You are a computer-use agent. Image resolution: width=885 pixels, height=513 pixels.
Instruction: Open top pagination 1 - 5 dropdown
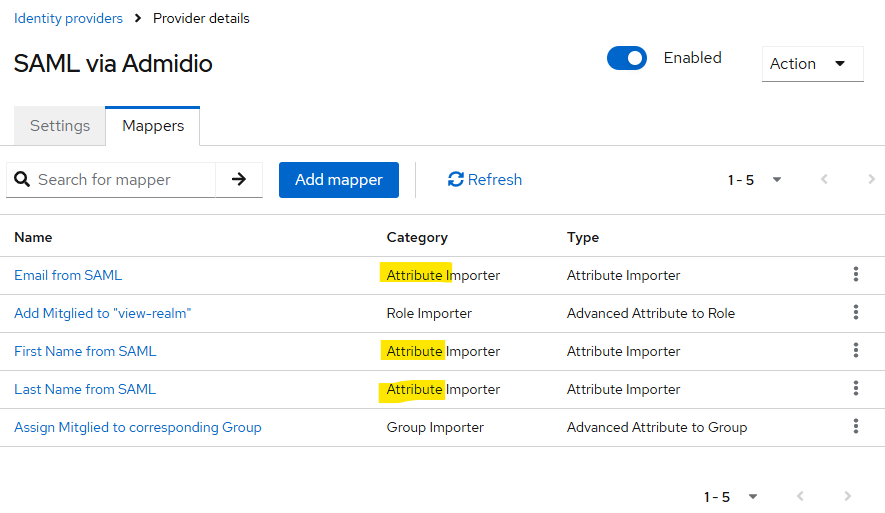click(755, 180)
